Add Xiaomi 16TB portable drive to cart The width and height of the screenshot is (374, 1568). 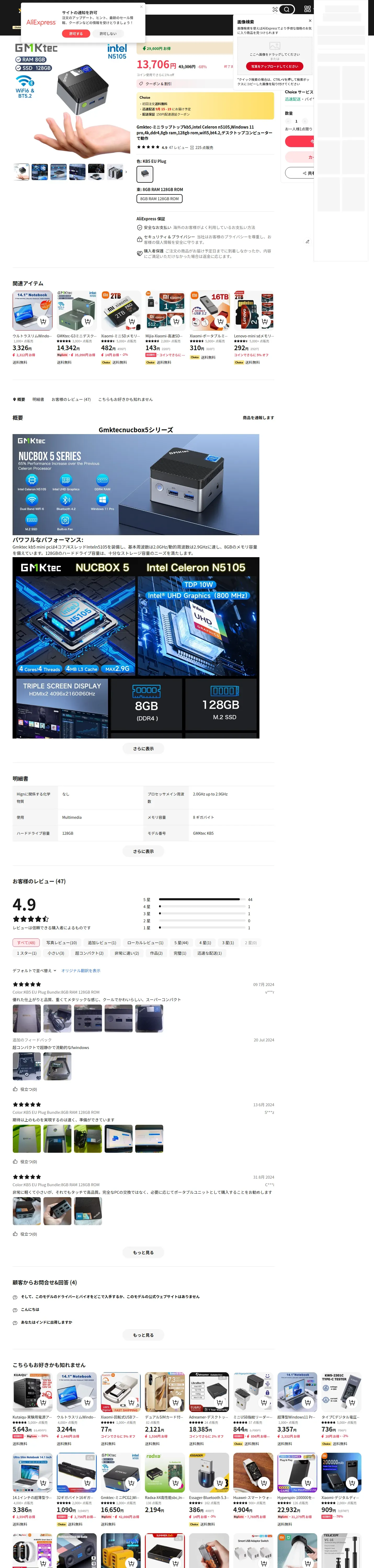(x=220, y=321)
